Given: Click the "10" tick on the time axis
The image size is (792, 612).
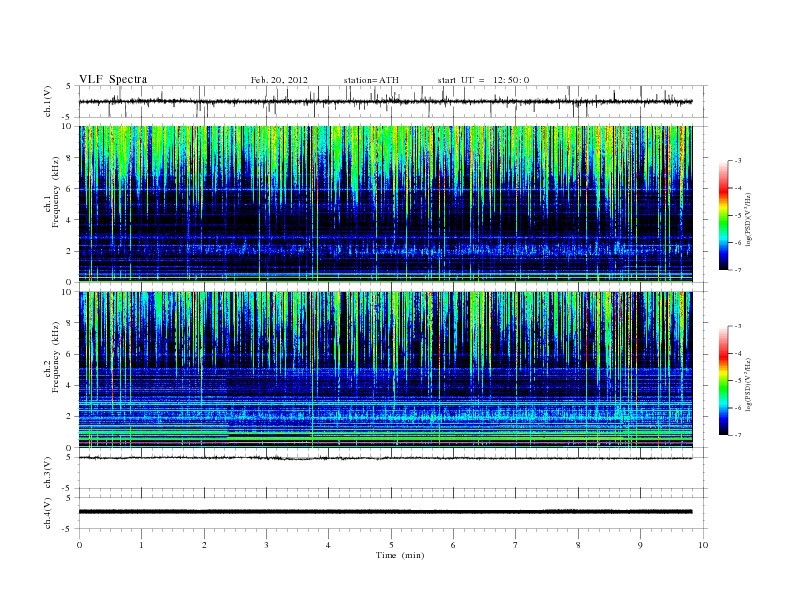Looking at the screenshot, I should click(703, 545).
